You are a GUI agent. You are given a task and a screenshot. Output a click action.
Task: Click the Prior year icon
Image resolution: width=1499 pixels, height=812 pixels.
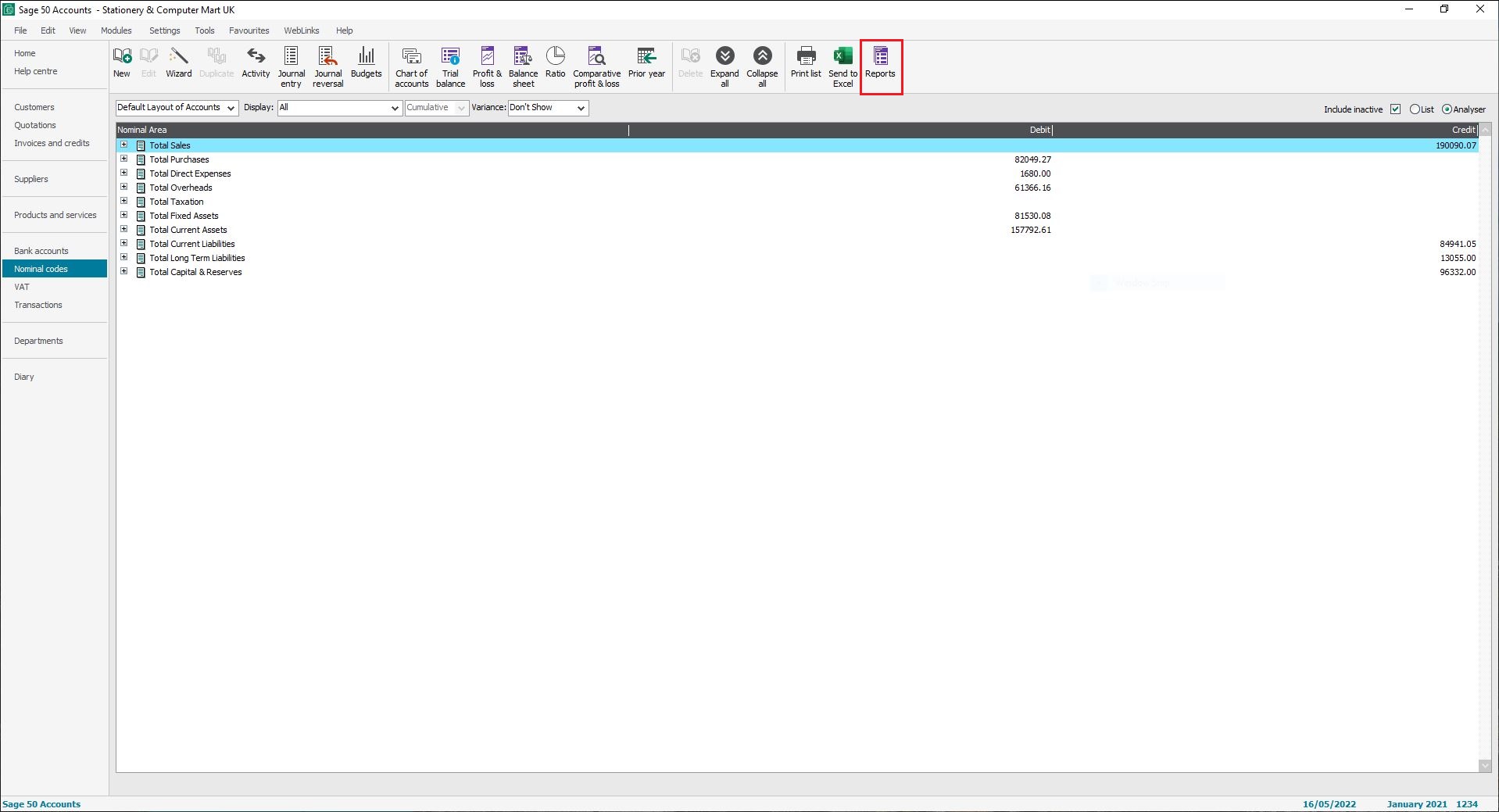646,63
